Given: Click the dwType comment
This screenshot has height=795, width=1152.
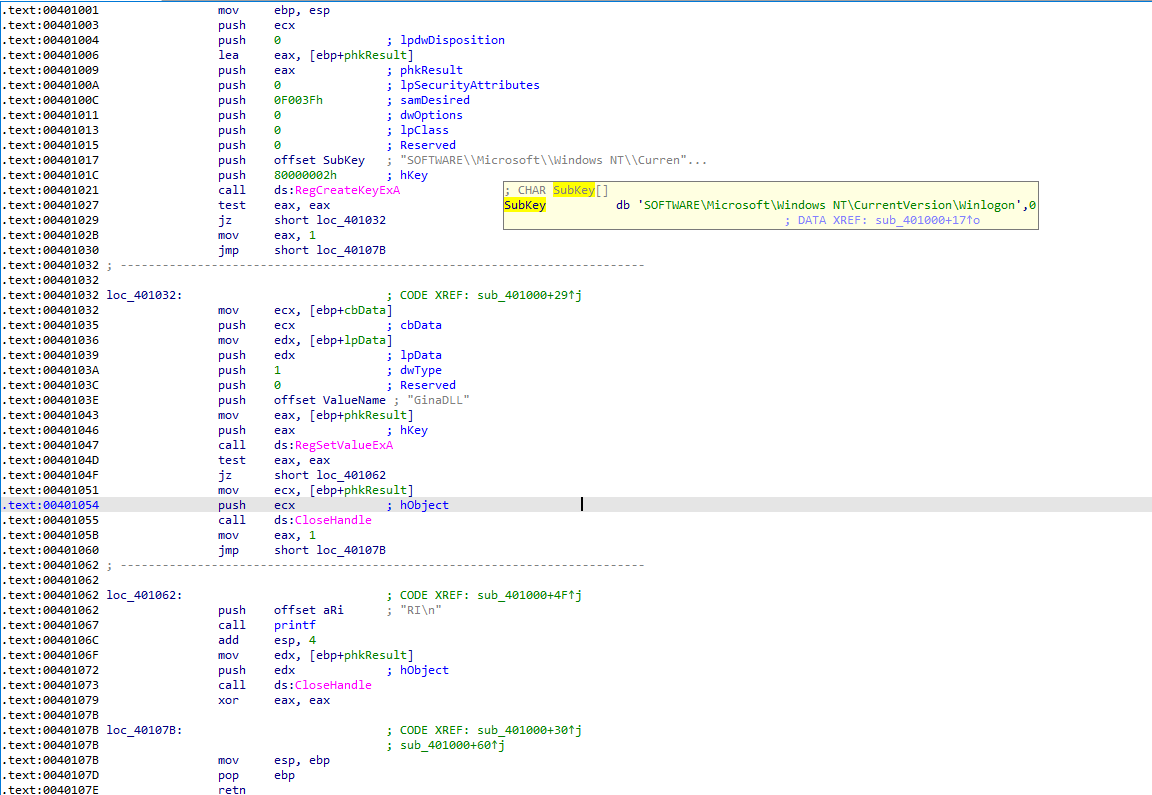Looking at the screenshot, I should pos(421,370).
